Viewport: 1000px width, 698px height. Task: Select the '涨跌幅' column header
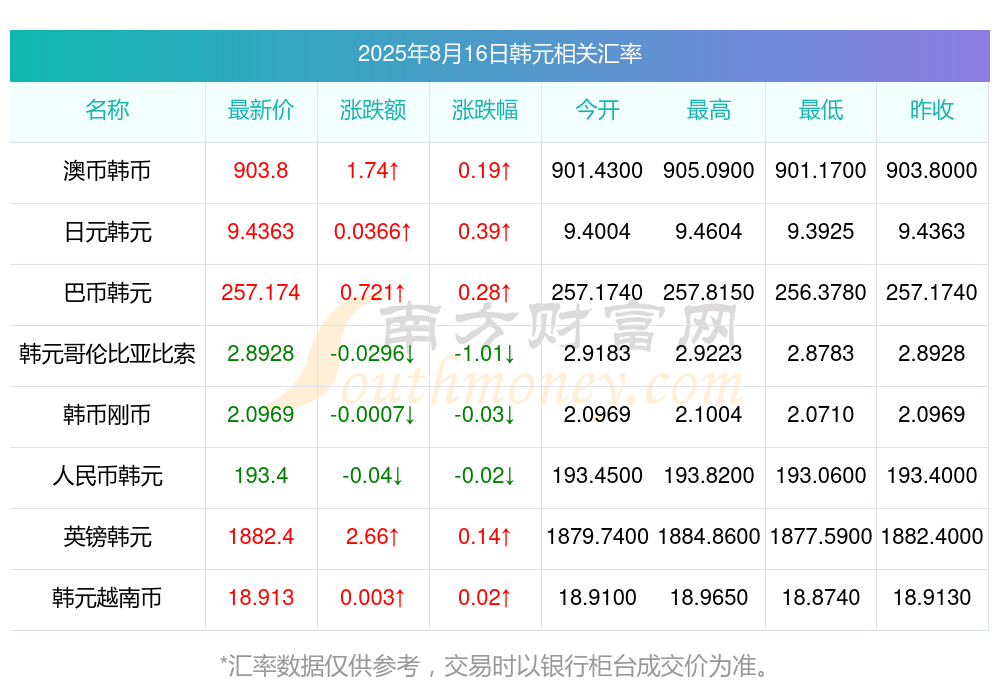coord(485,110)
